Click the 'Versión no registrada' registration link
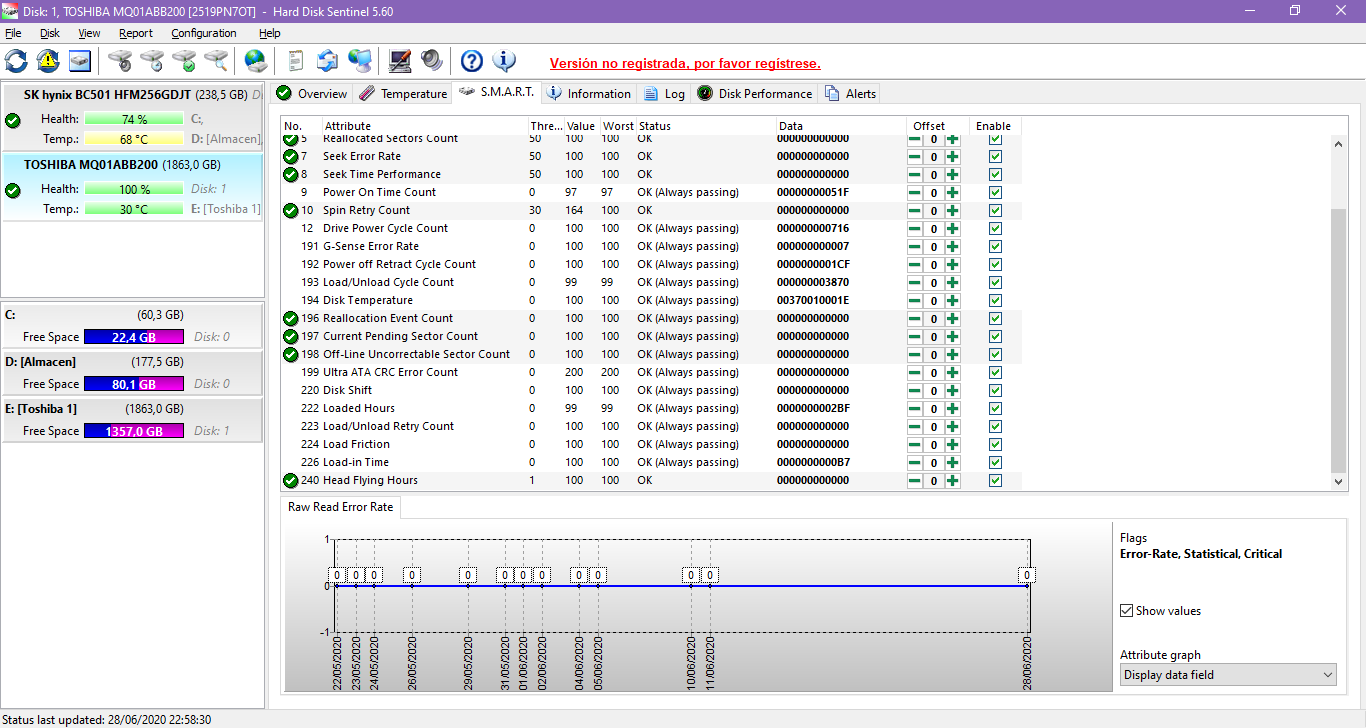The height and width of the screenshot is (728, 1366). (685, 63)
